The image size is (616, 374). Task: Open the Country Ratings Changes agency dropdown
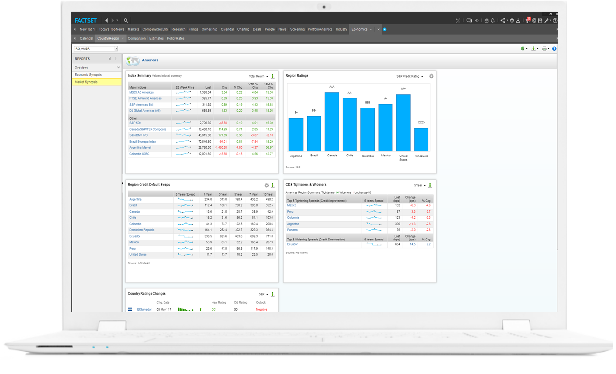264,294
